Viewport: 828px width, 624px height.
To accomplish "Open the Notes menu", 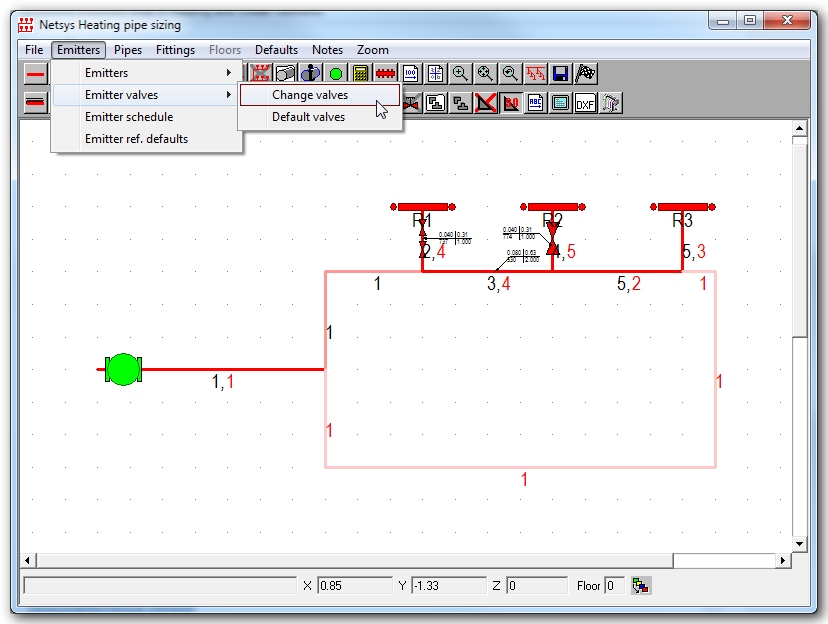I will tap(327, 50).
